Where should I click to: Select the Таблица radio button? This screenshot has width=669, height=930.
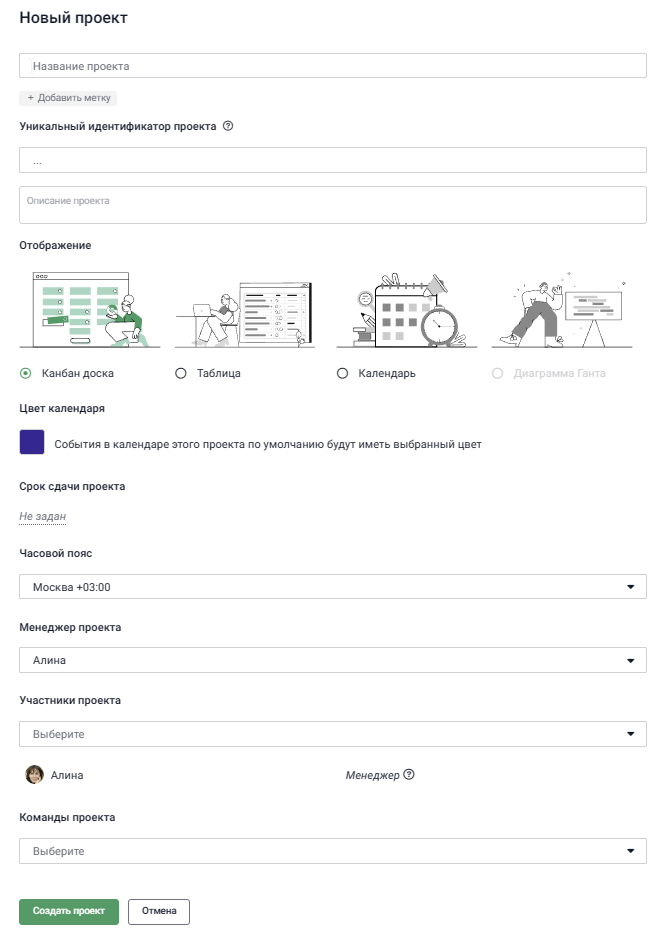181,373
